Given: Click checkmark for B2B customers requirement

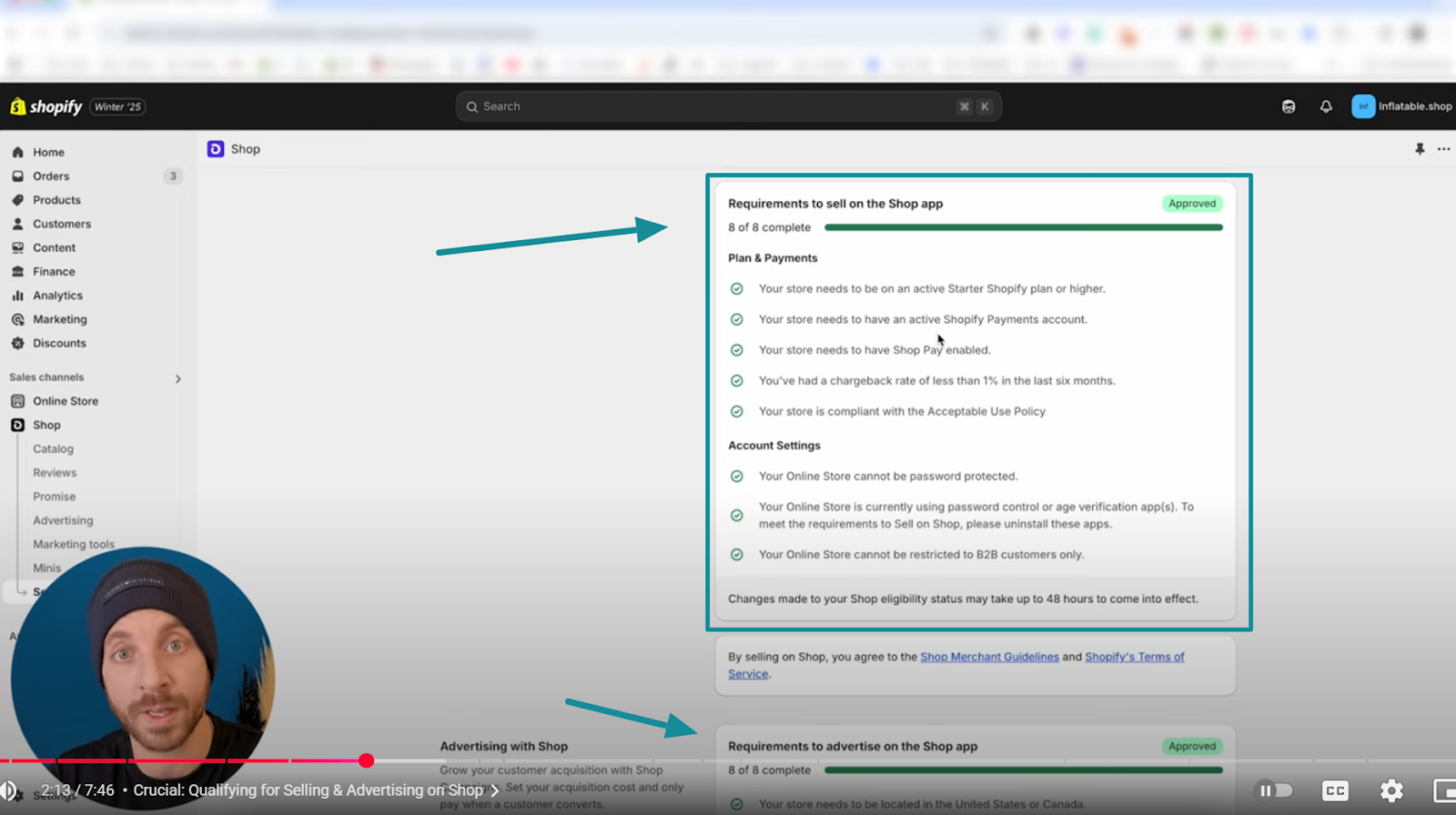Looking at the screenshot, I should (737, 555).
